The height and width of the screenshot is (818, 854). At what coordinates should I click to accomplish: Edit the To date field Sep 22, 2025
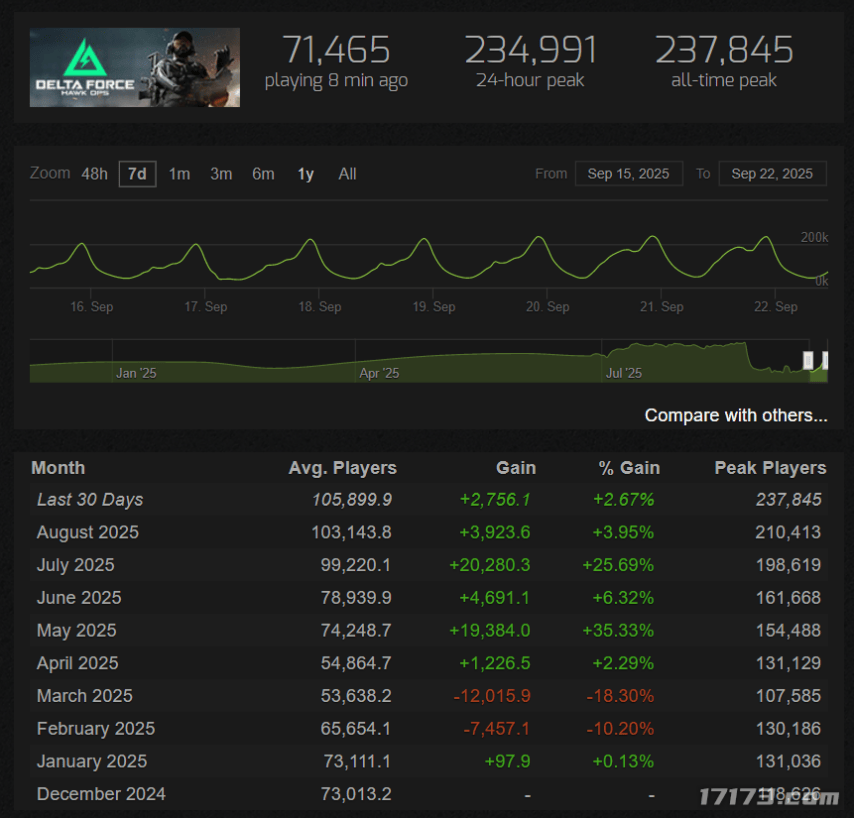pos(772,174)
